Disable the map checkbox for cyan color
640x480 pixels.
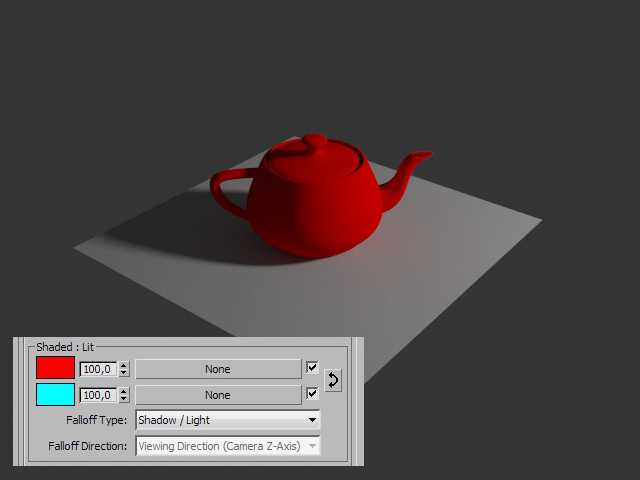[312, 394]
